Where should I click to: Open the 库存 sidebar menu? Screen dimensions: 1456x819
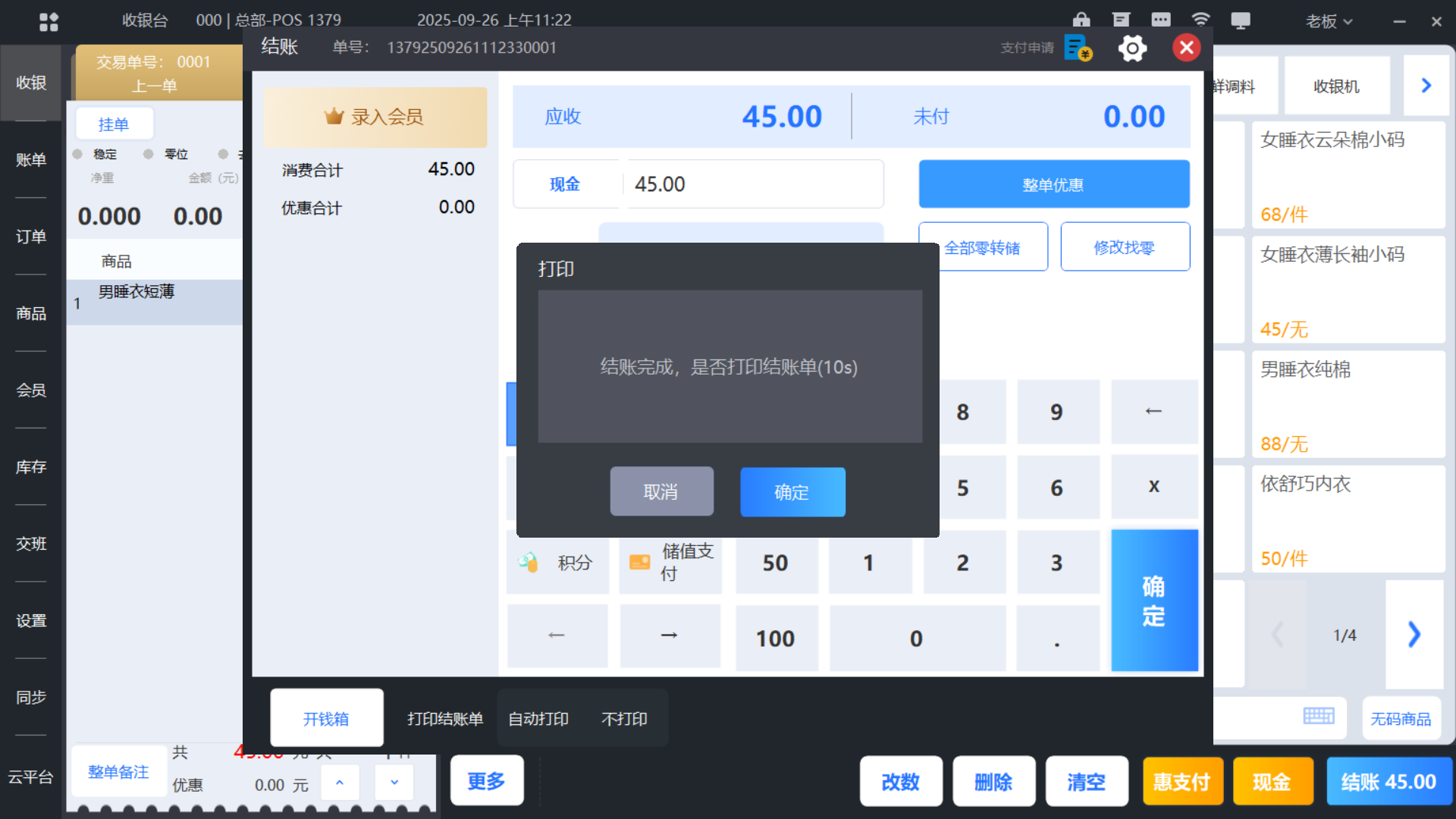coord(31,467)
